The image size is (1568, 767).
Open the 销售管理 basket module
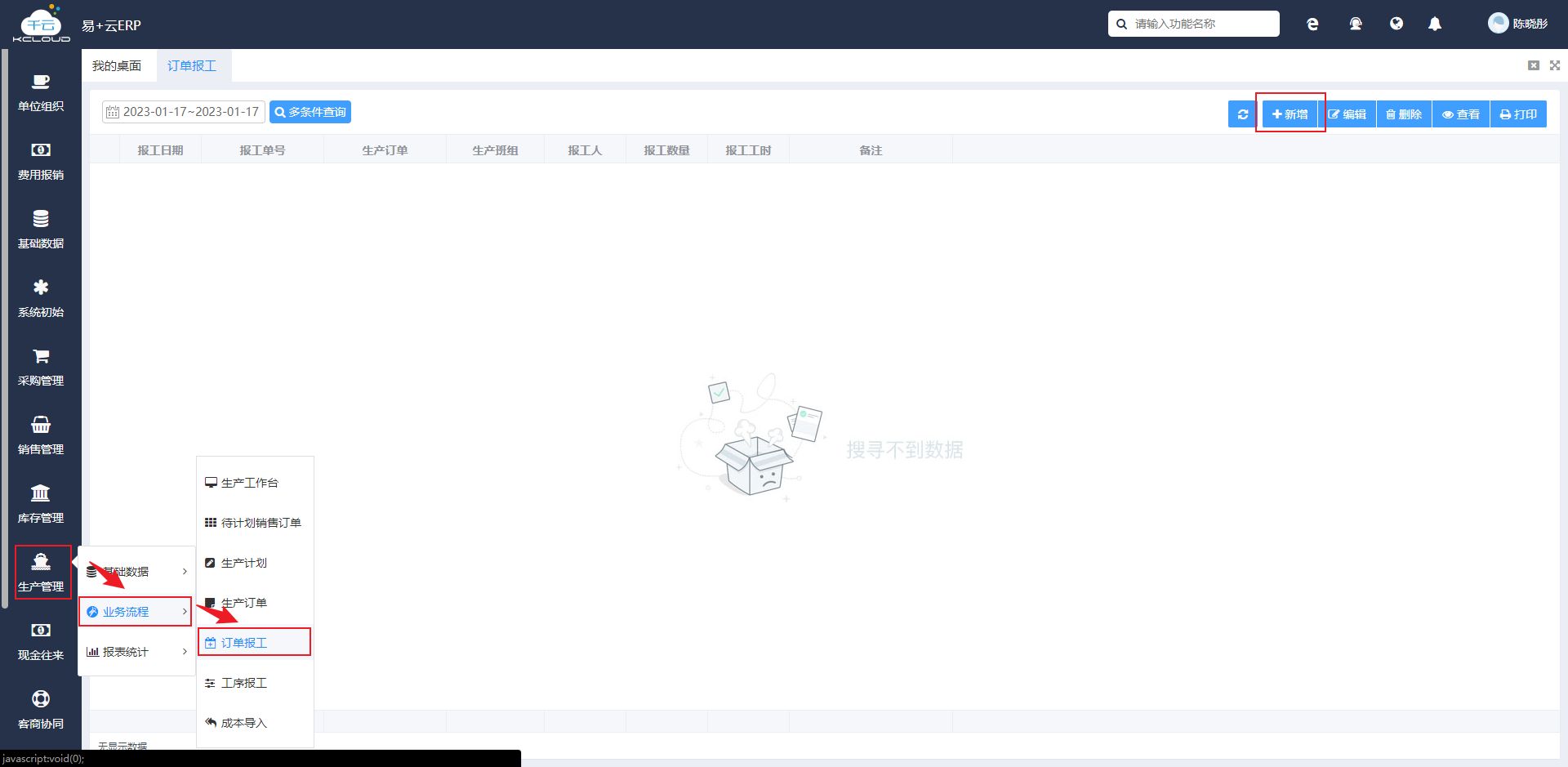(41, 436)
